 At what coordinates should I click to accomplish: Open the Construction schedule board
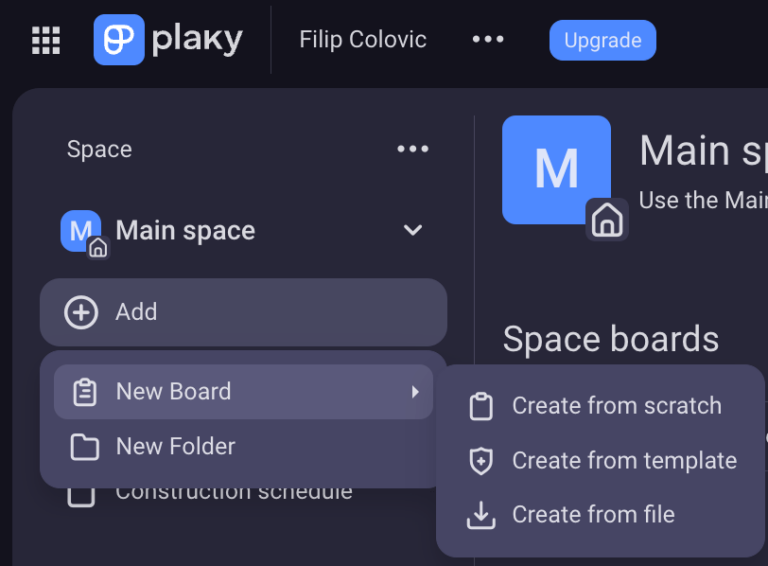(233, 494)
